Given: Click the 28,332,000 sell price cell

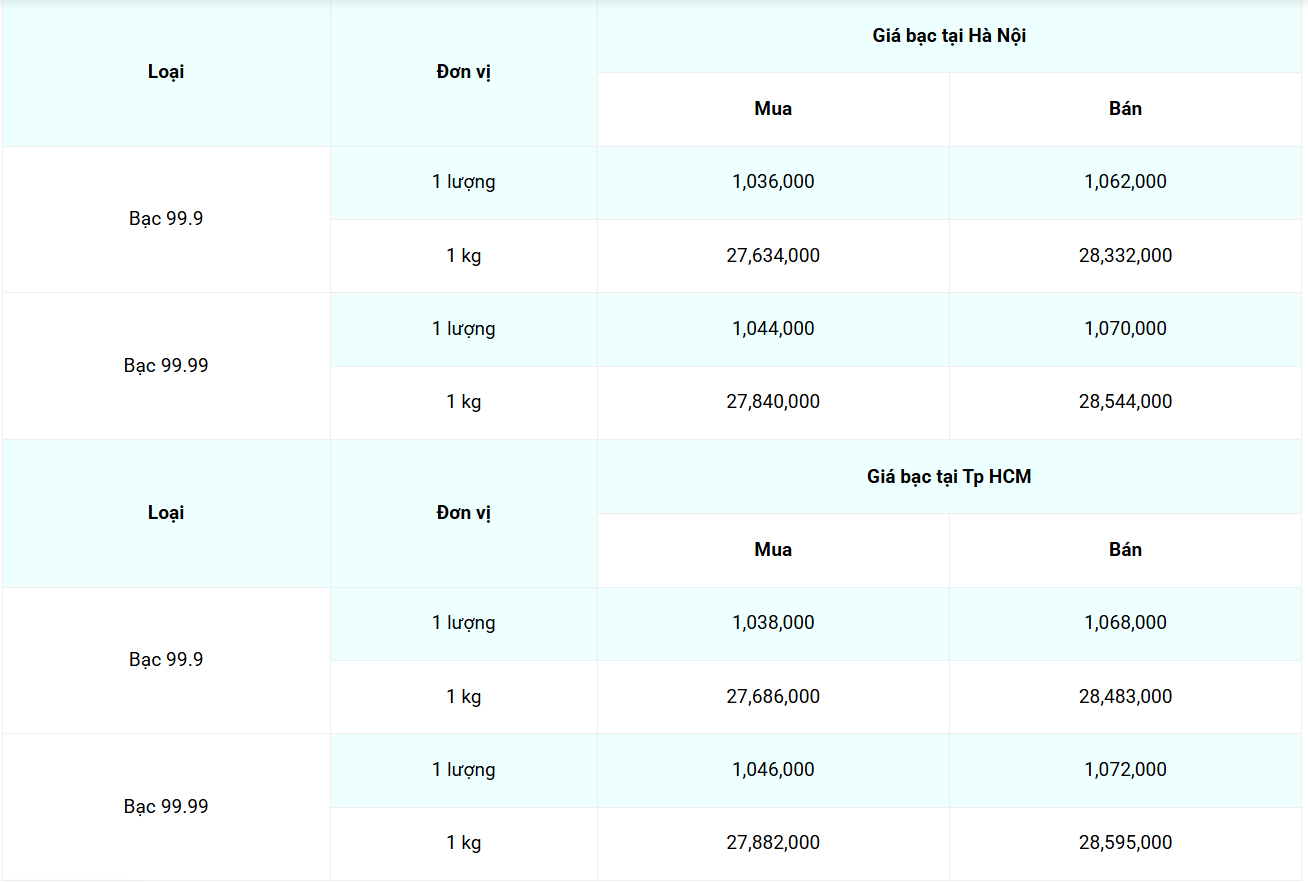Looking at the screenshot, I should 1125,256.
